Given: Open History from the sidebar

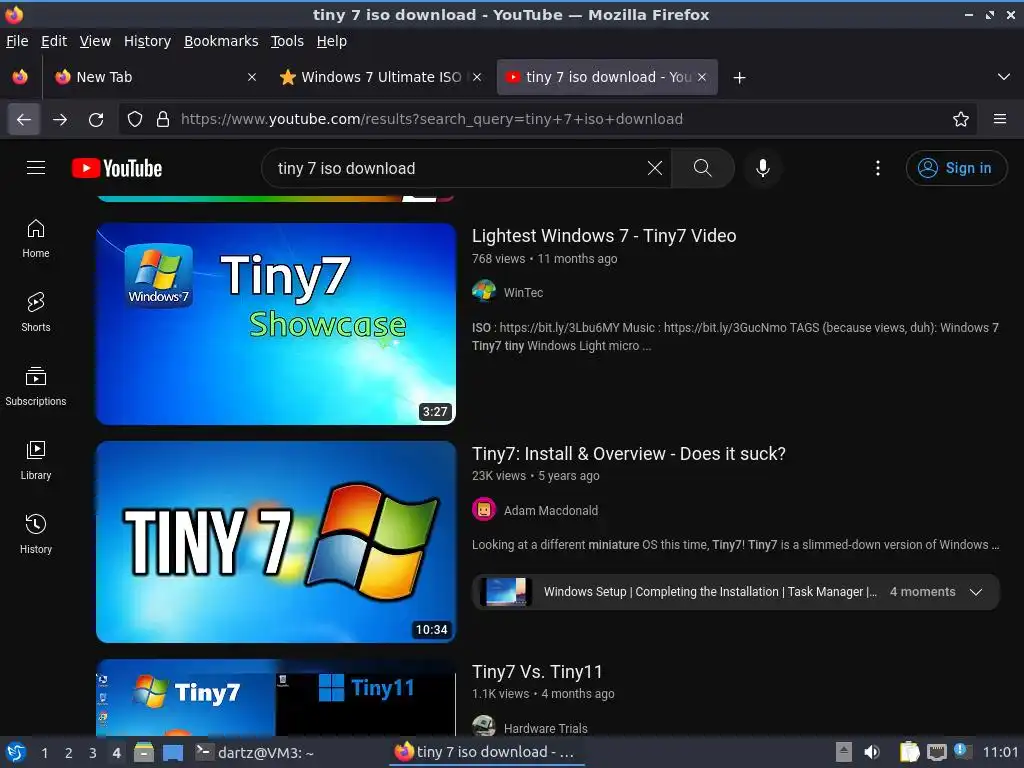Looking at the screenshot, I should (x=36, y=535).
